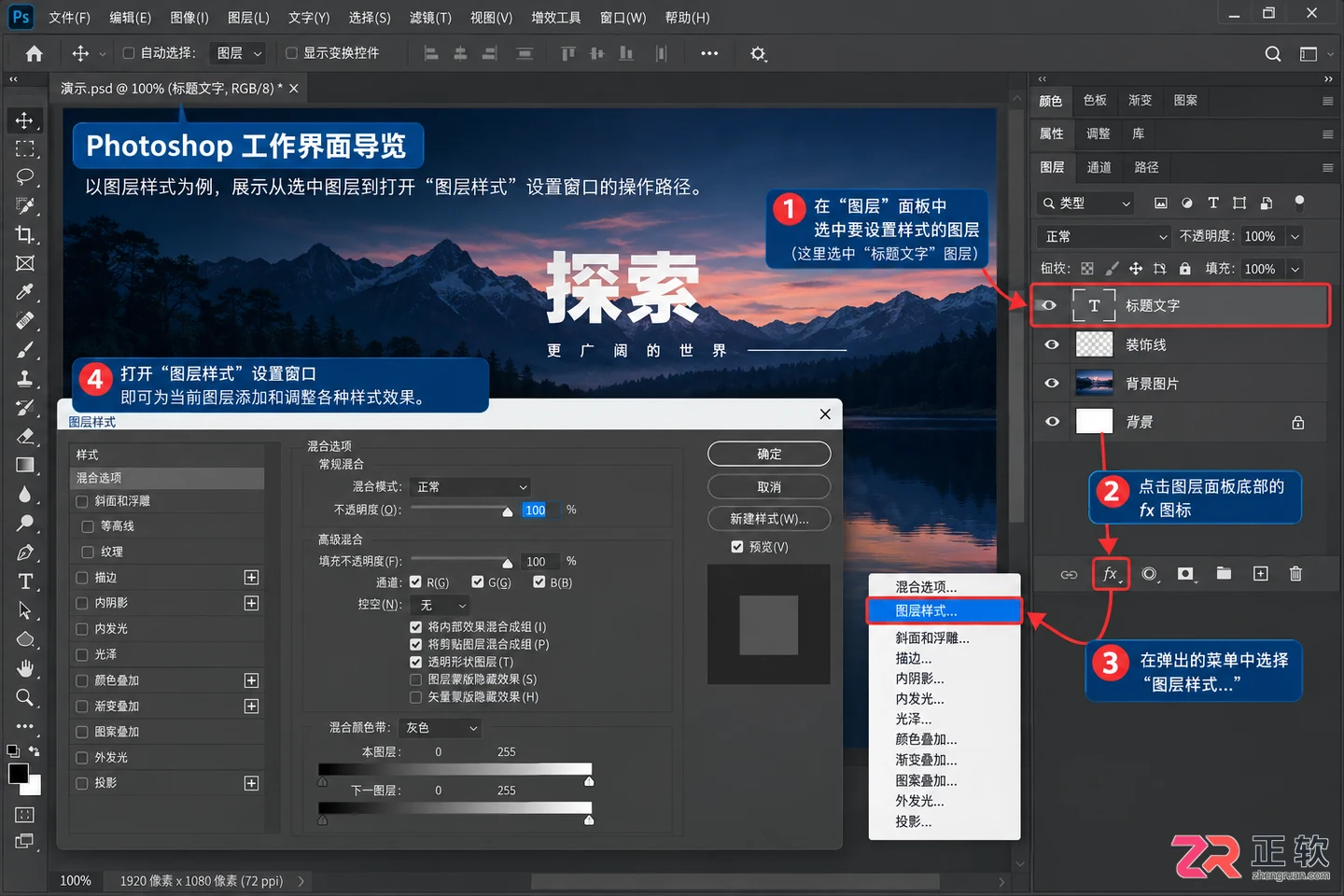
Task: Enable 自动选择 checkbox
Action: pos(129,53)
